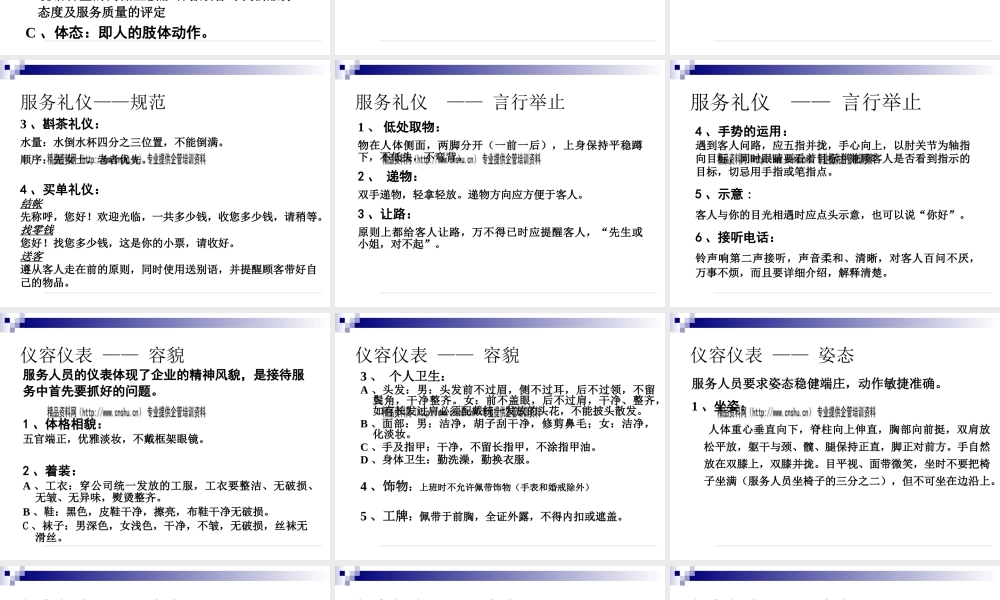1000x600 pixels.
Task: Click the text 原则上都给客人让路
Action: tap(501, 238)
